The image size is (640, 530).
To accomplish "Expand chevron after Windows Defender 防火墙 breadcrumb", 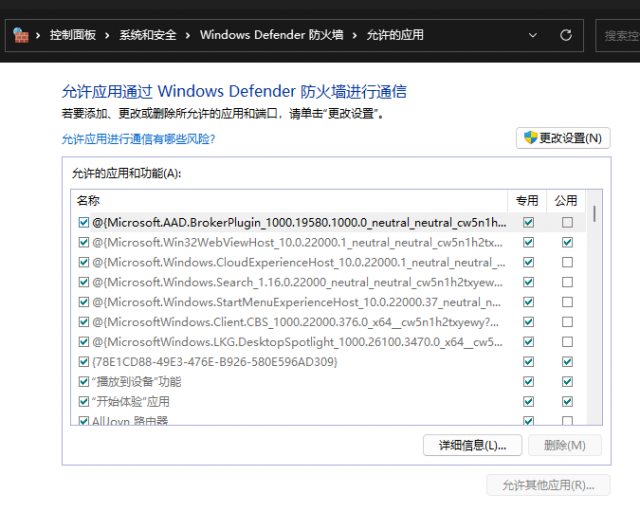I will pyautogui.click(x=356, y=35).
